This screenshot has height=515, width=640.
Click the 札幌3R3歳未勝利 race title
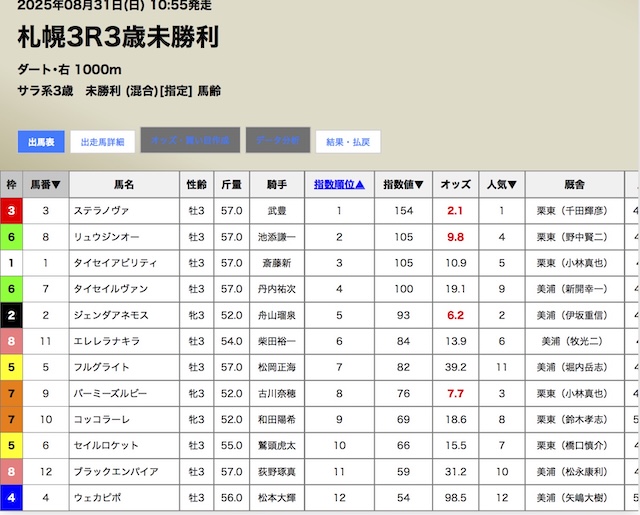coord(118,37)
